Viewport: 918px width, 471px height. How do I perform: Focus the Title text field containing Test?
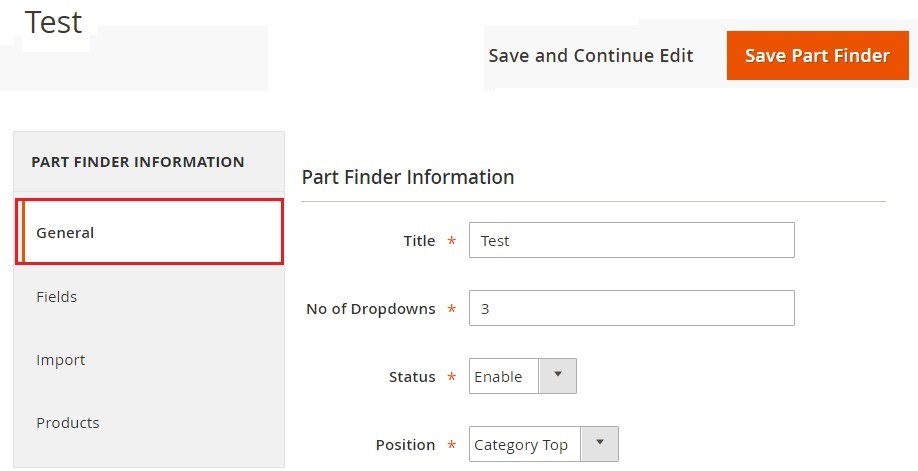(631, 240)
